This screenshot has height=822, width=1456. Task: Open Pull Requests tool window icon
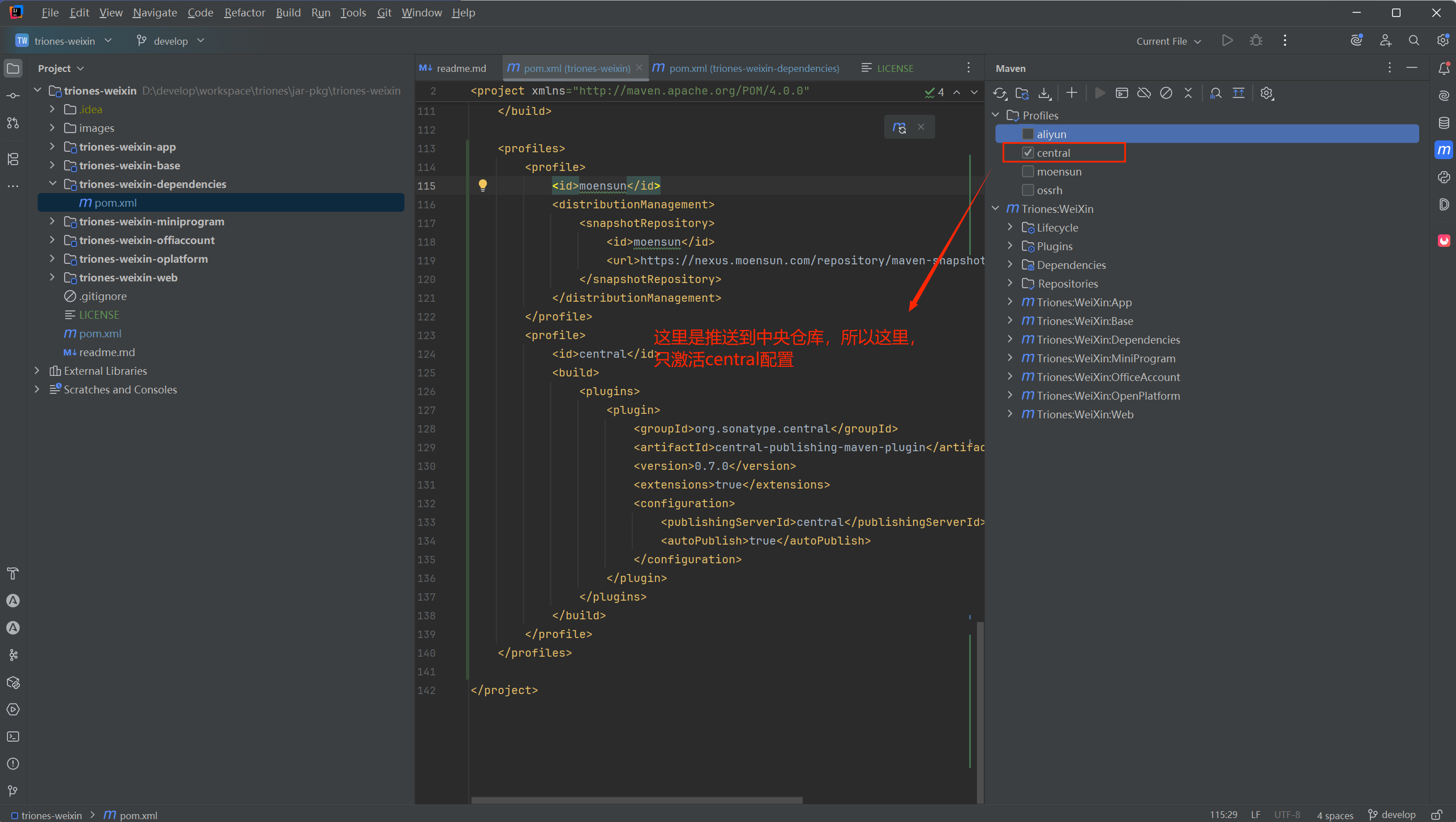tap(13, 123)
